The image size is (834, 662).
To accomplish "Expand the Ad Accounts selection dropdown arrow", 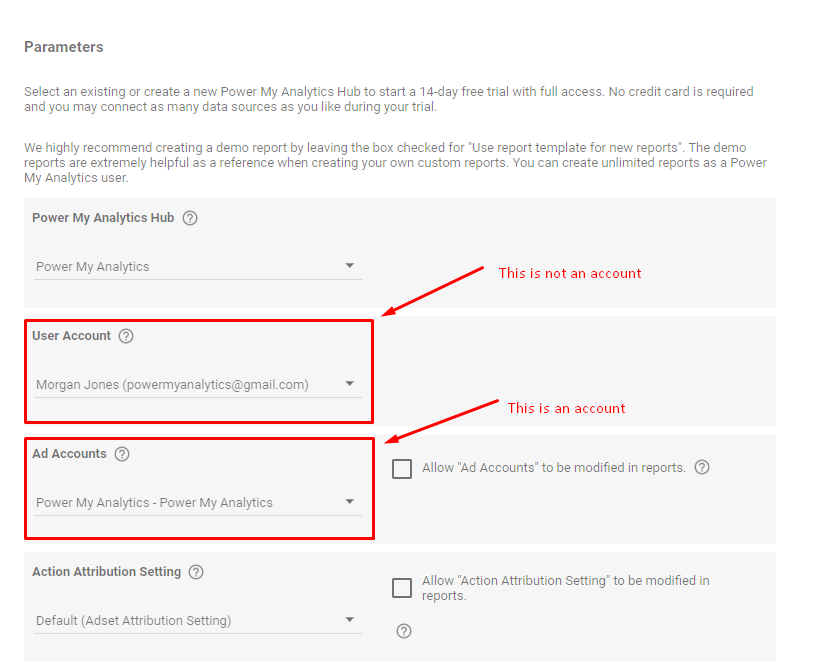I will pyautogui.click(x=349, y=502).
